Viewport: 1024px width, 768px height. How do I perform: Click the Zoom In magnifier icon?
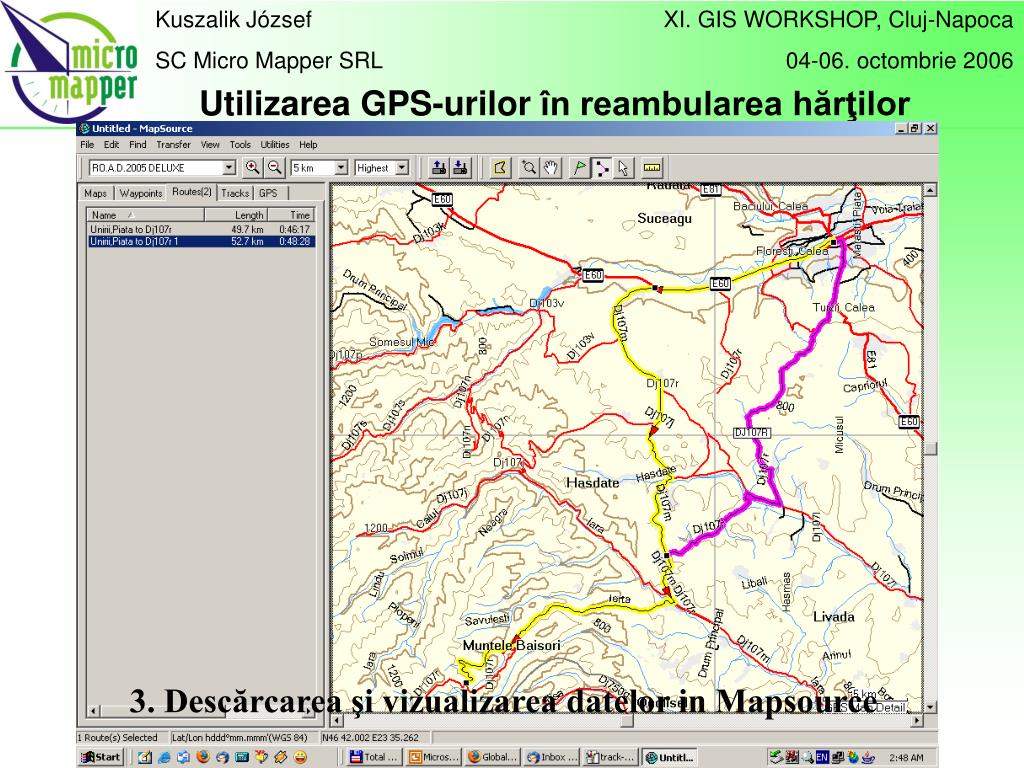coord(252,168)
